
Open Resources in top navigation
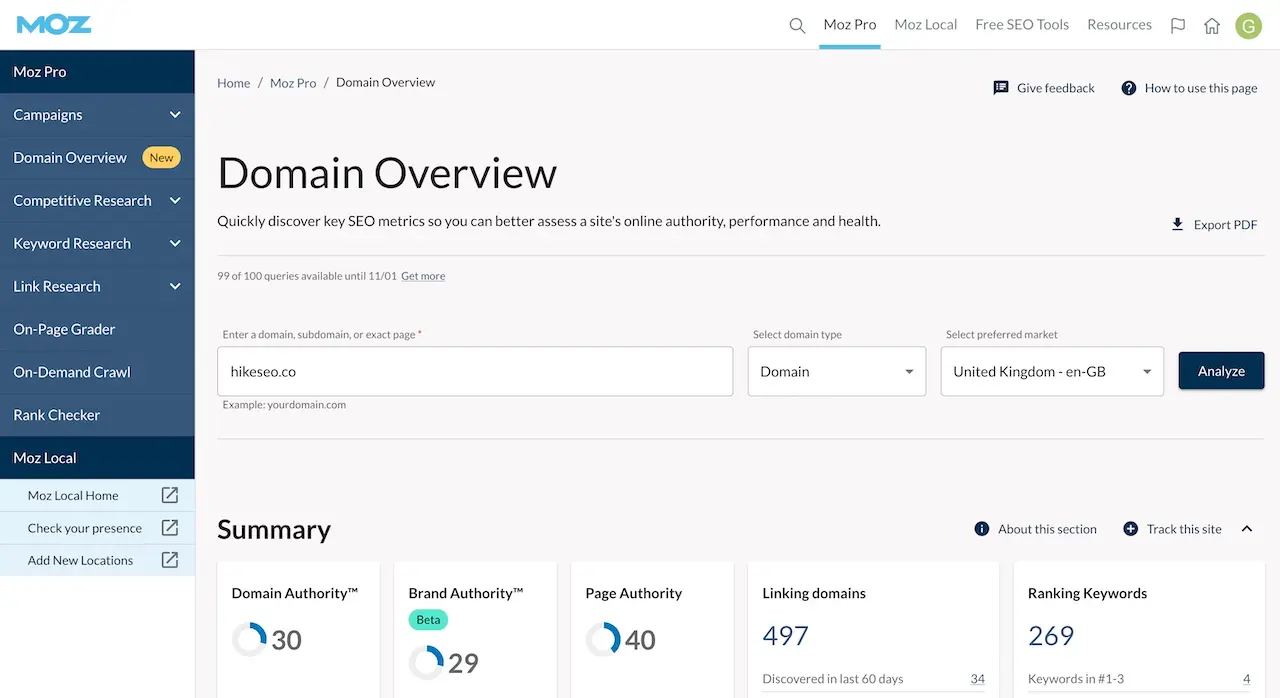coord(1120,25)
